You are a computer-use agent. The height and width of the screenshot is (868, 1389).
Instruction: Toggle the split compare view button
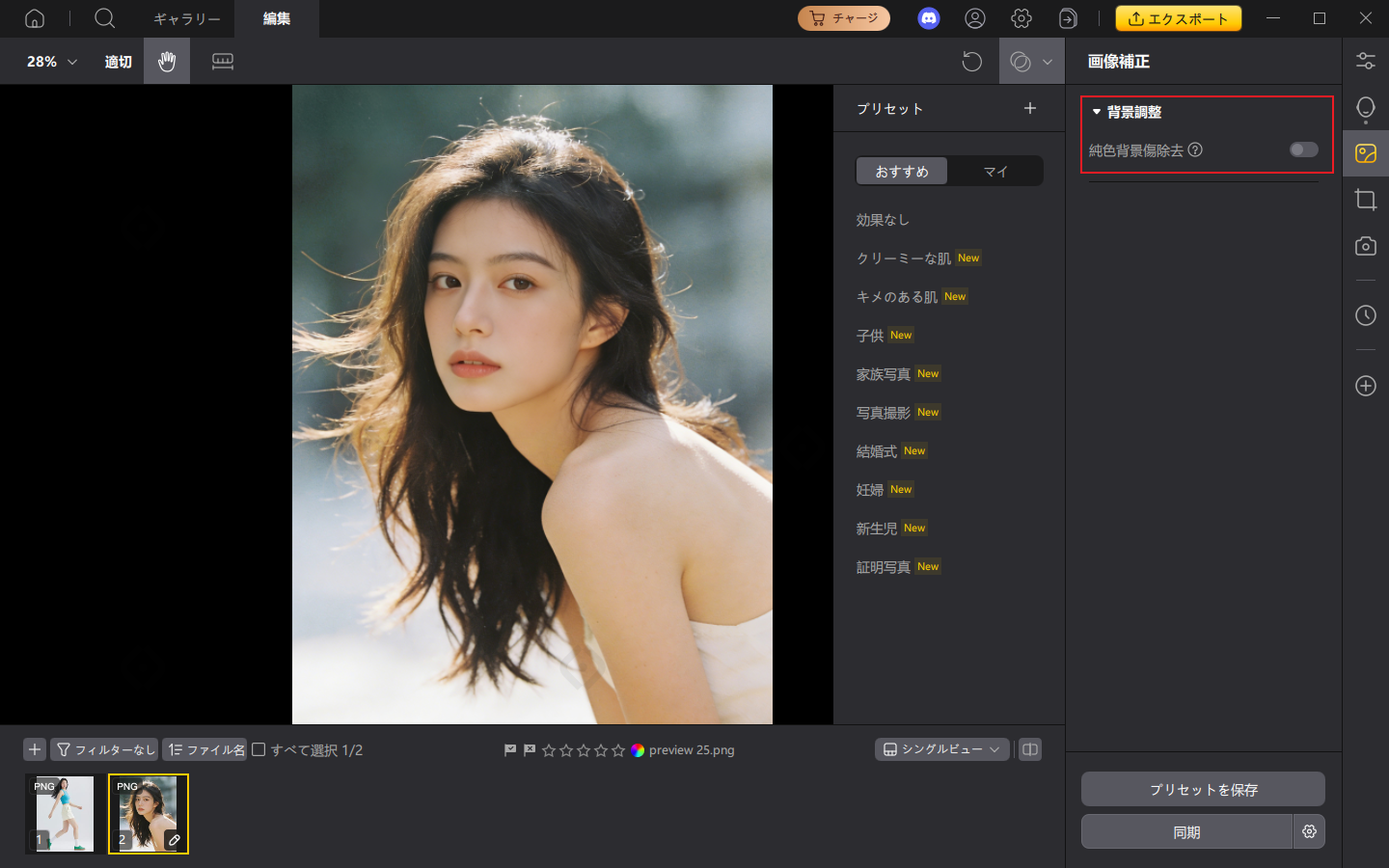click(x=1030, y=749)
